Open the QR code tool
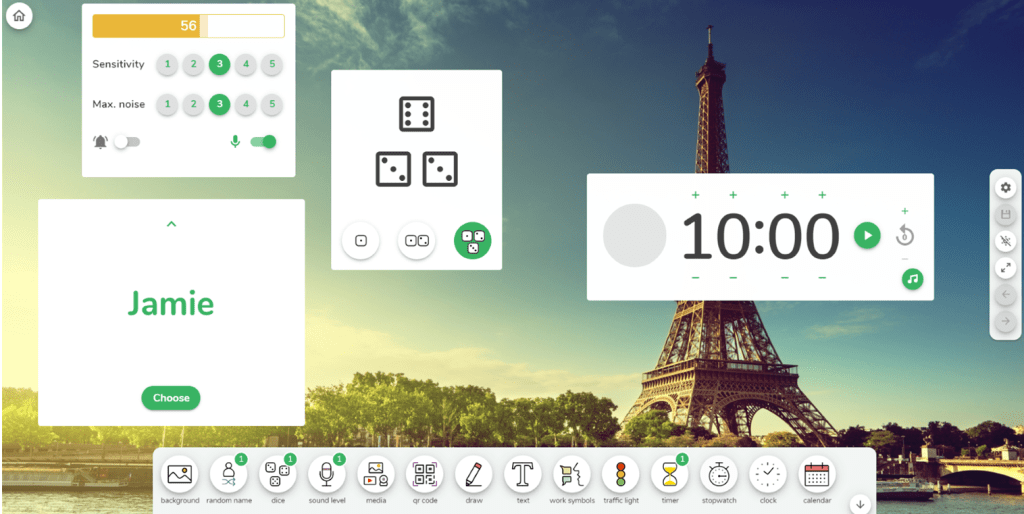This screenshot has height=514, width=1024. (x=425, y=474)
